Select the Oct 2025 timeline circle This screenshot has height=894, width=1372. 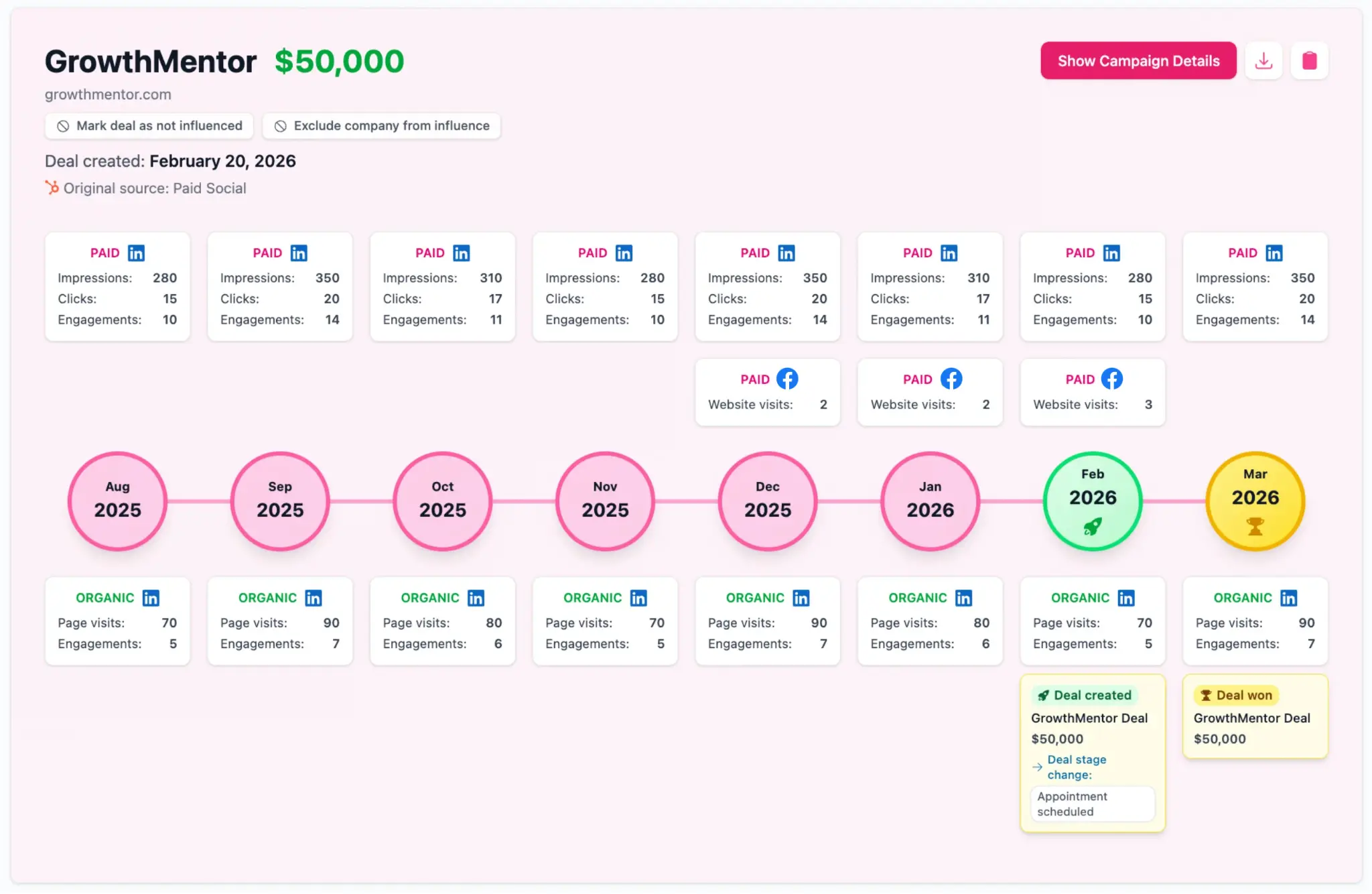443,501
